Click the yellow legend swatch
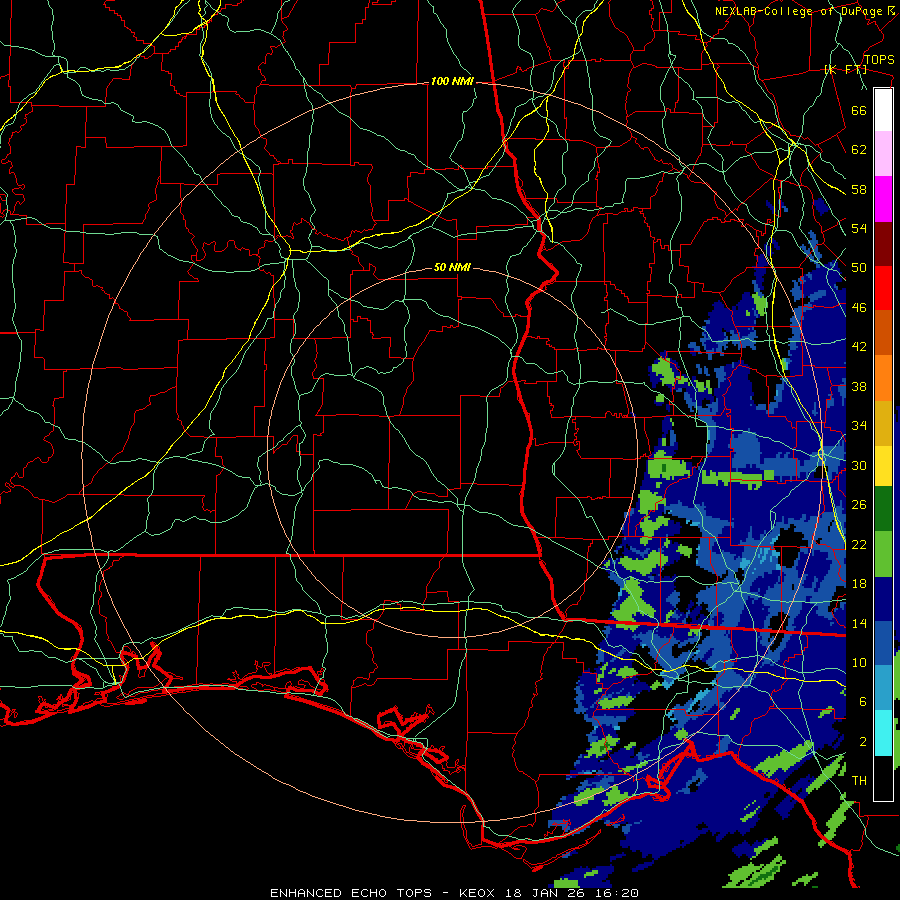This screenshot has height=900, width=900. [883, 466]
